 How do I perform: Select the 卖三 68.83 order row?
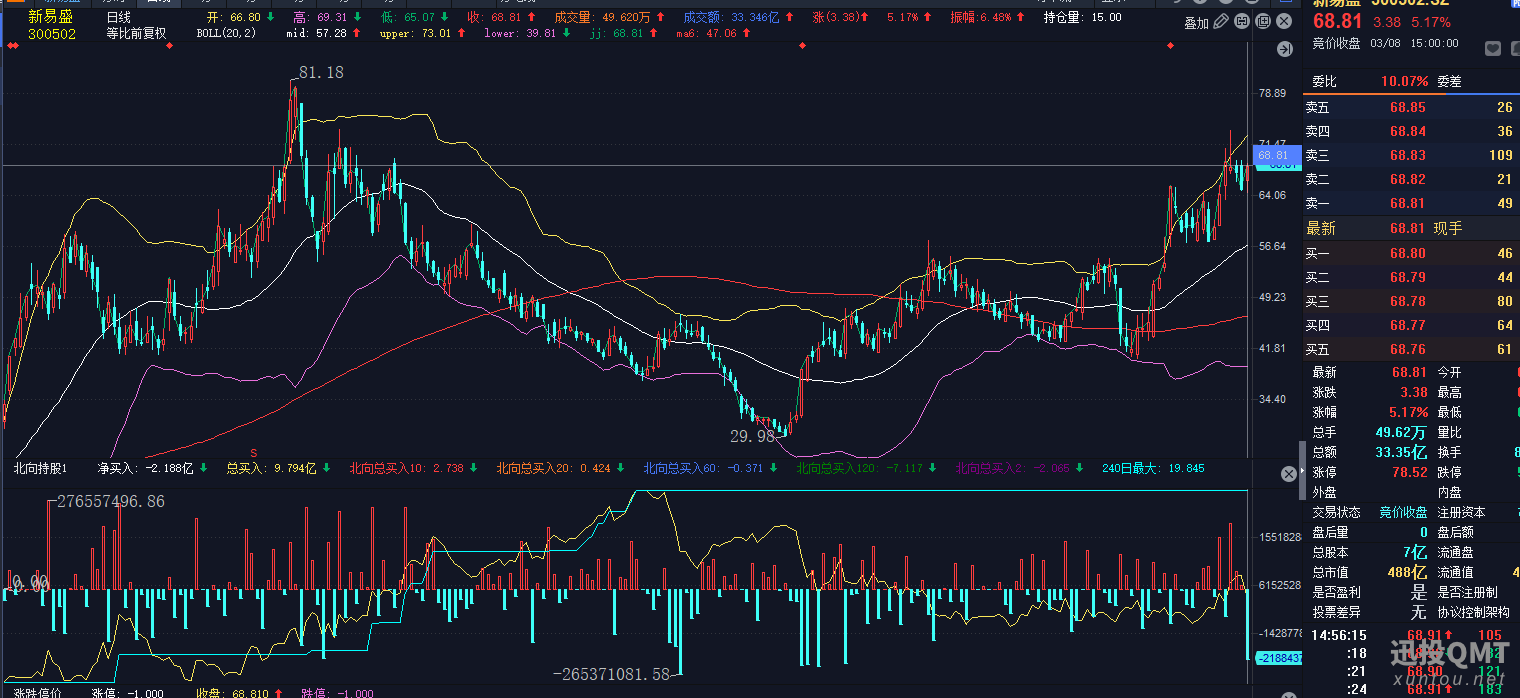pos(1410,155)
